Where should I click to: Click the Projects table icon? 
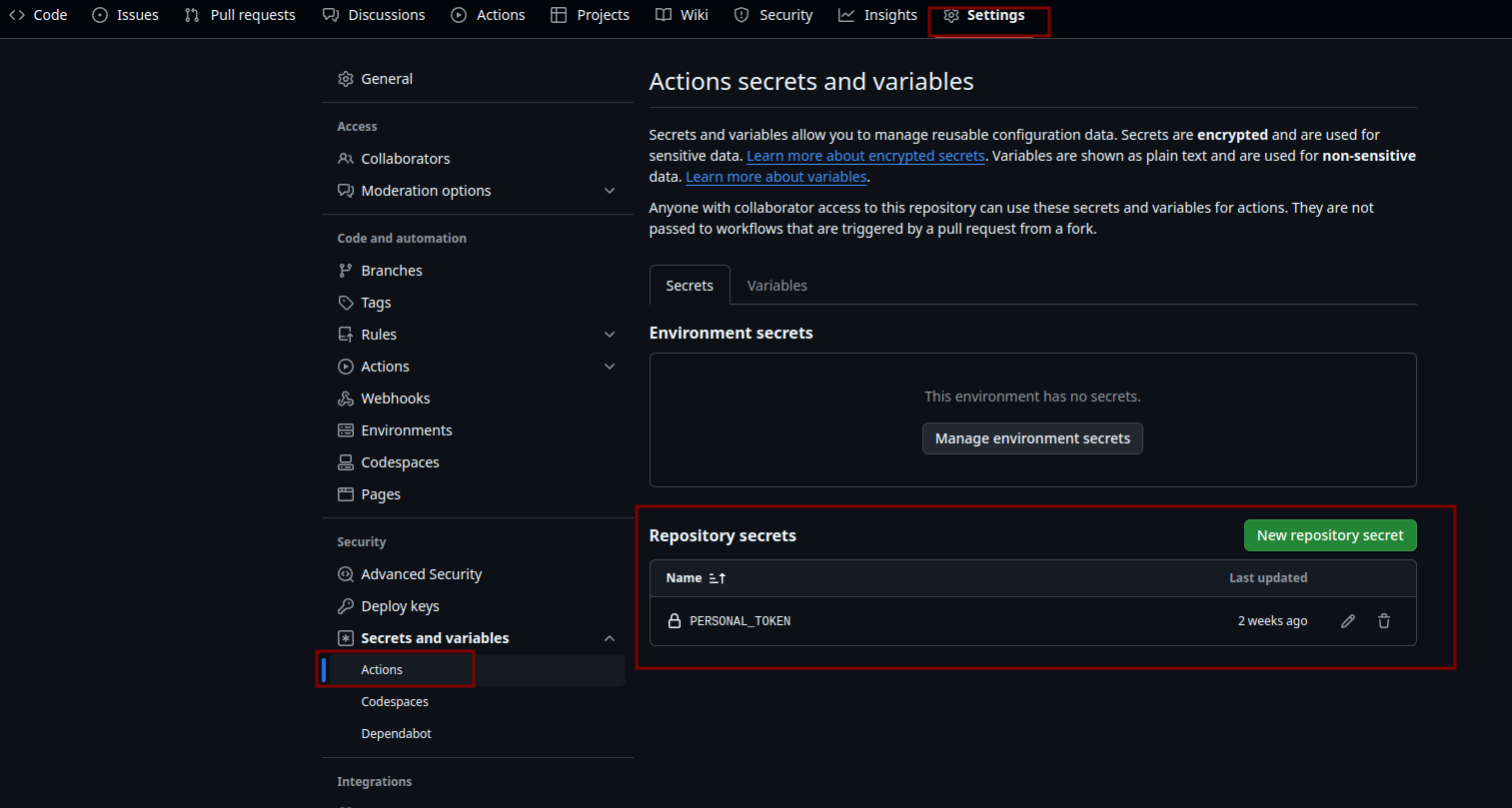click(559, 15)
